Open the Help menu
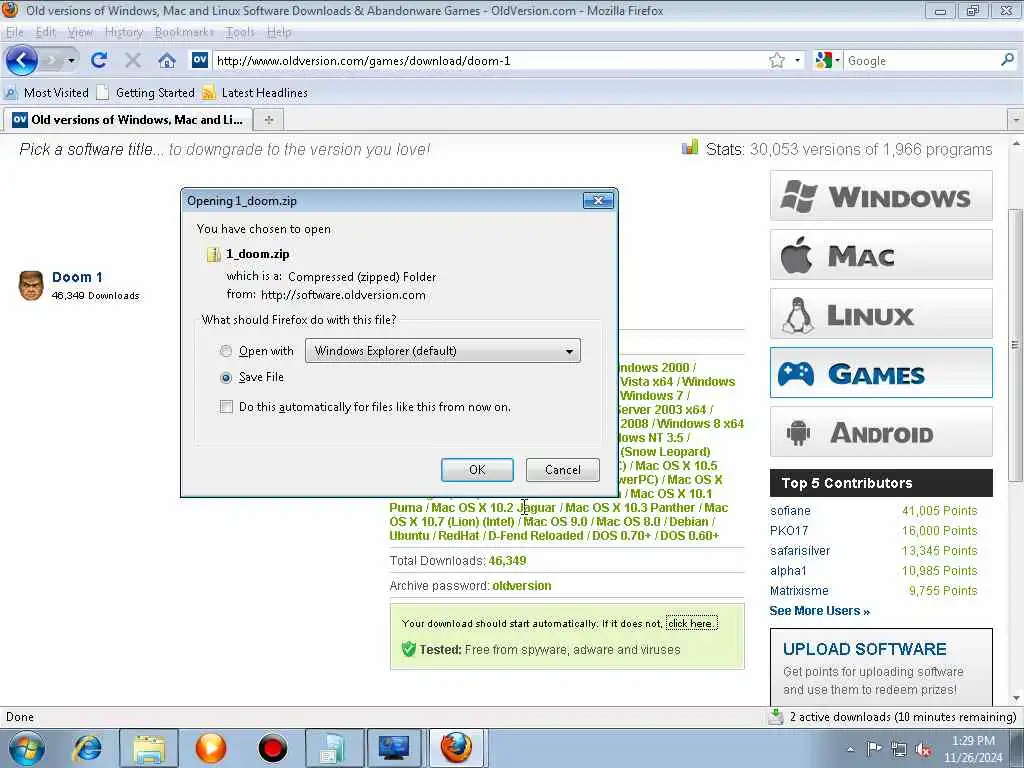 279,32
